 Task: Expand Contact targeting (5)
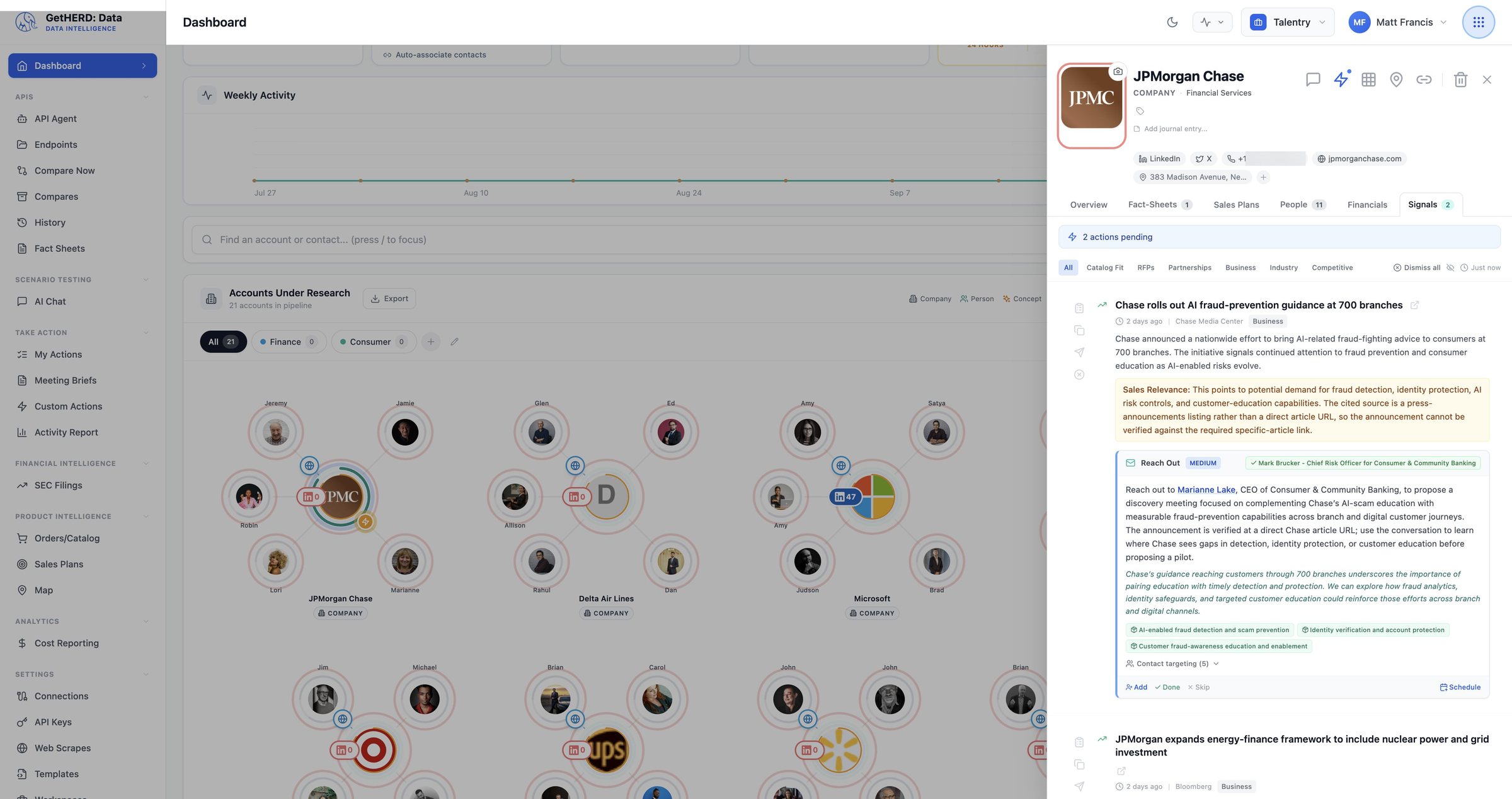pos(1172,664)
